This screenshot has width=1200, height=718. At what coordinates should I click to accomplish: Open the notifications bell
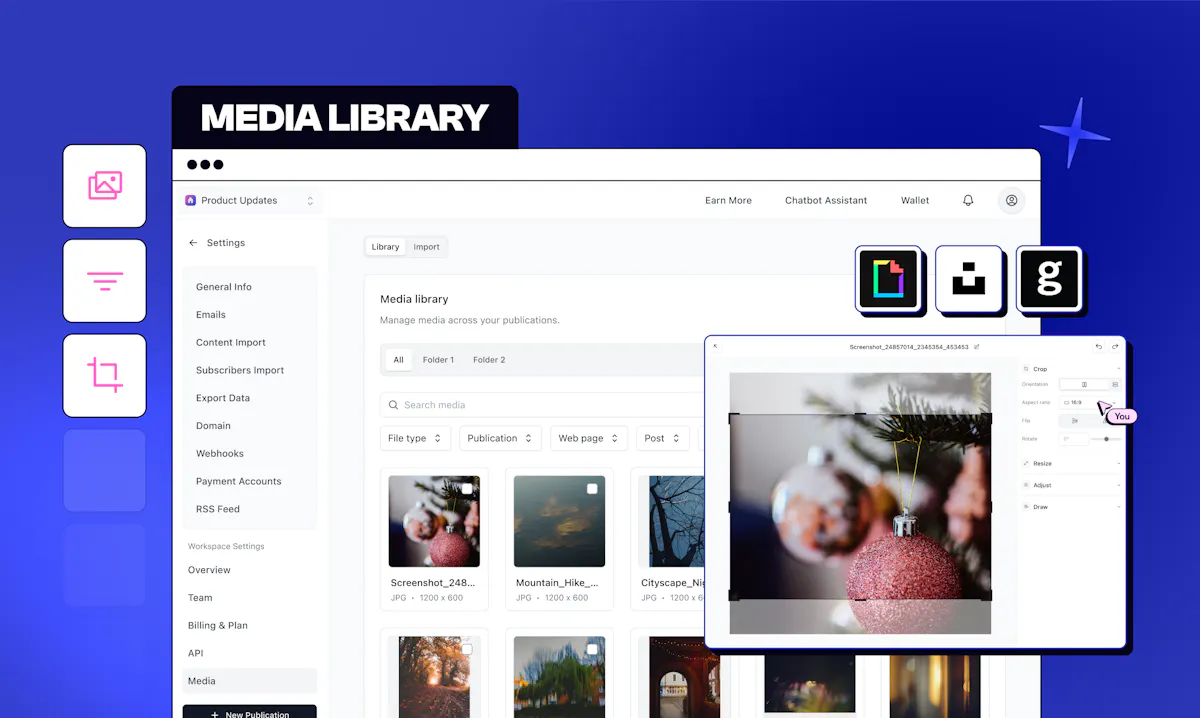(x=968, y=200)
